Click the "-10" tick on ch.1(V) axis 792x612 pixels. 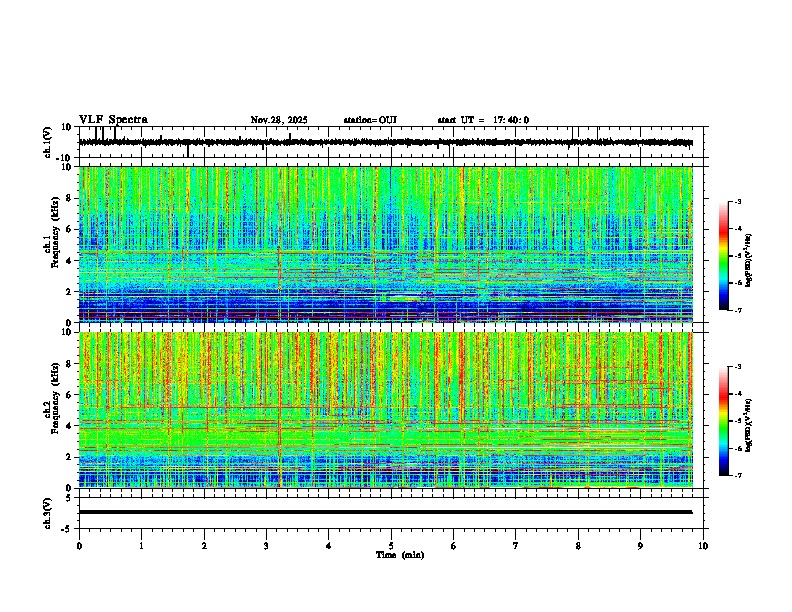click(x=65, y=158)
